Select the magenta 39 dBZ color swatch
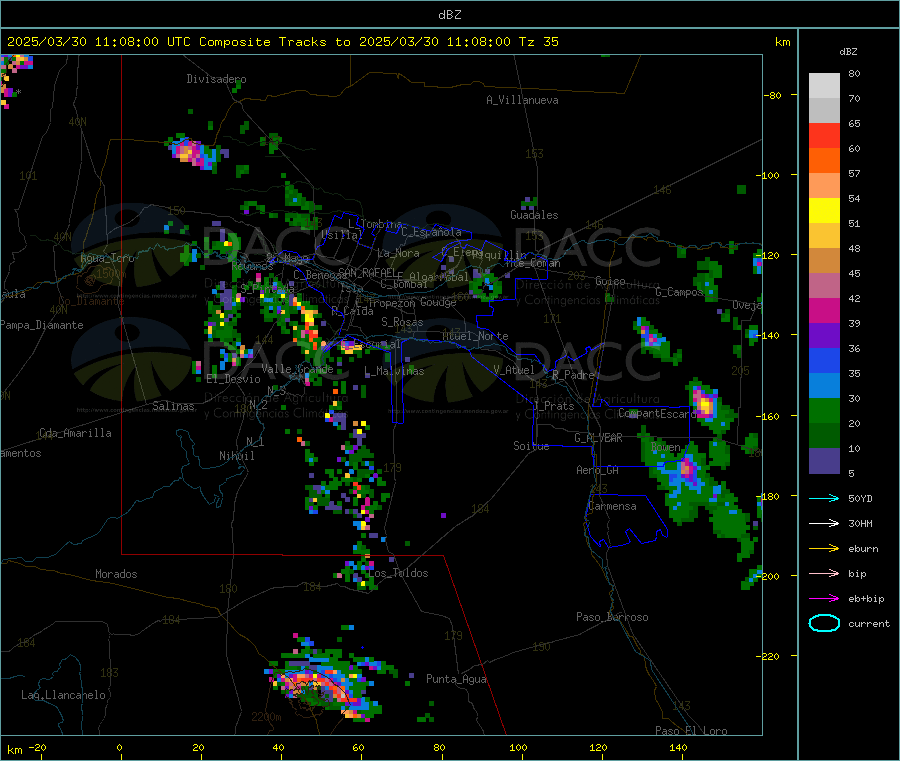Image resolution: width=900 pixels, height=761 pixels. coord(824,310)
